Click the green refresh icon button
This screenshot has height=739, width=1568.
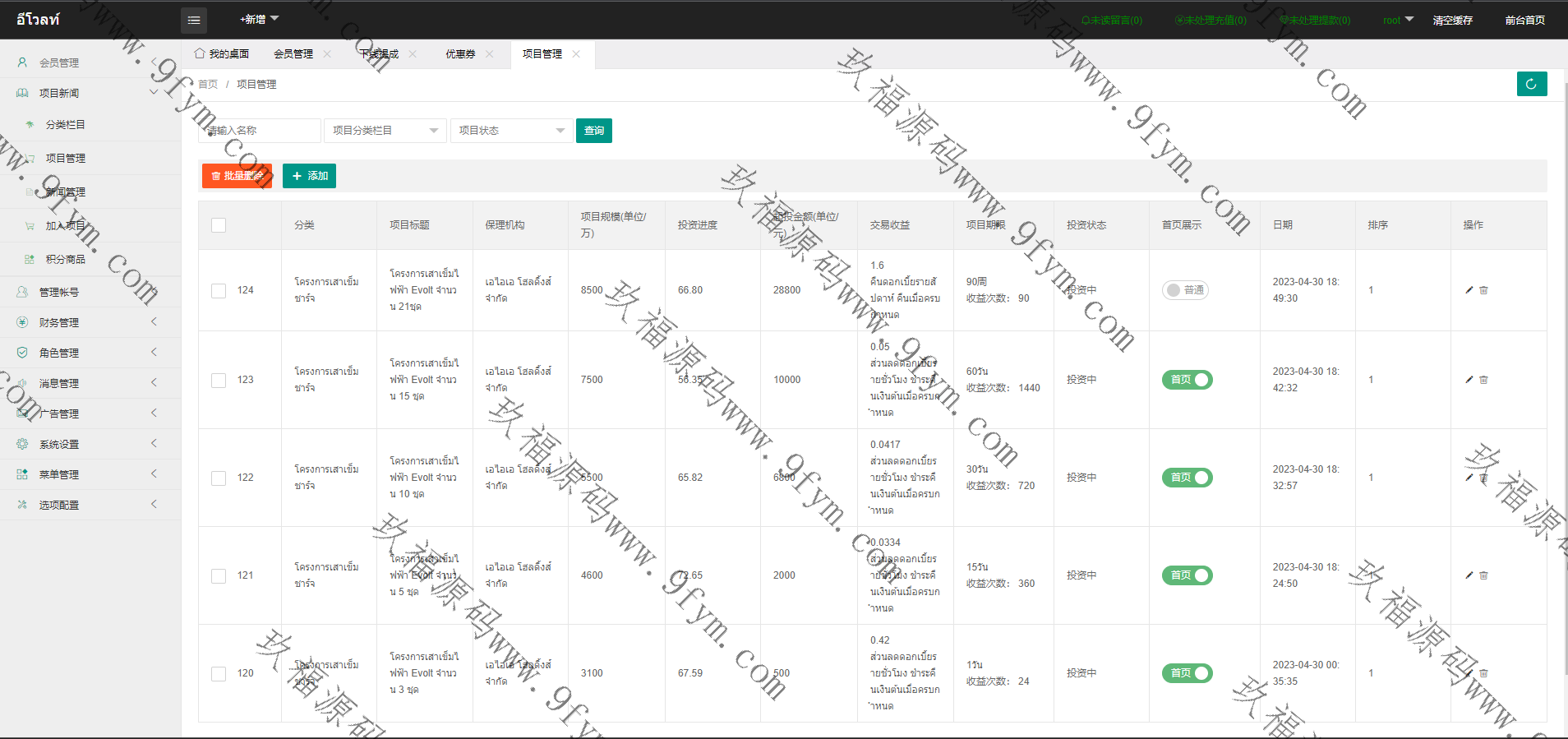pos(1531,84)
